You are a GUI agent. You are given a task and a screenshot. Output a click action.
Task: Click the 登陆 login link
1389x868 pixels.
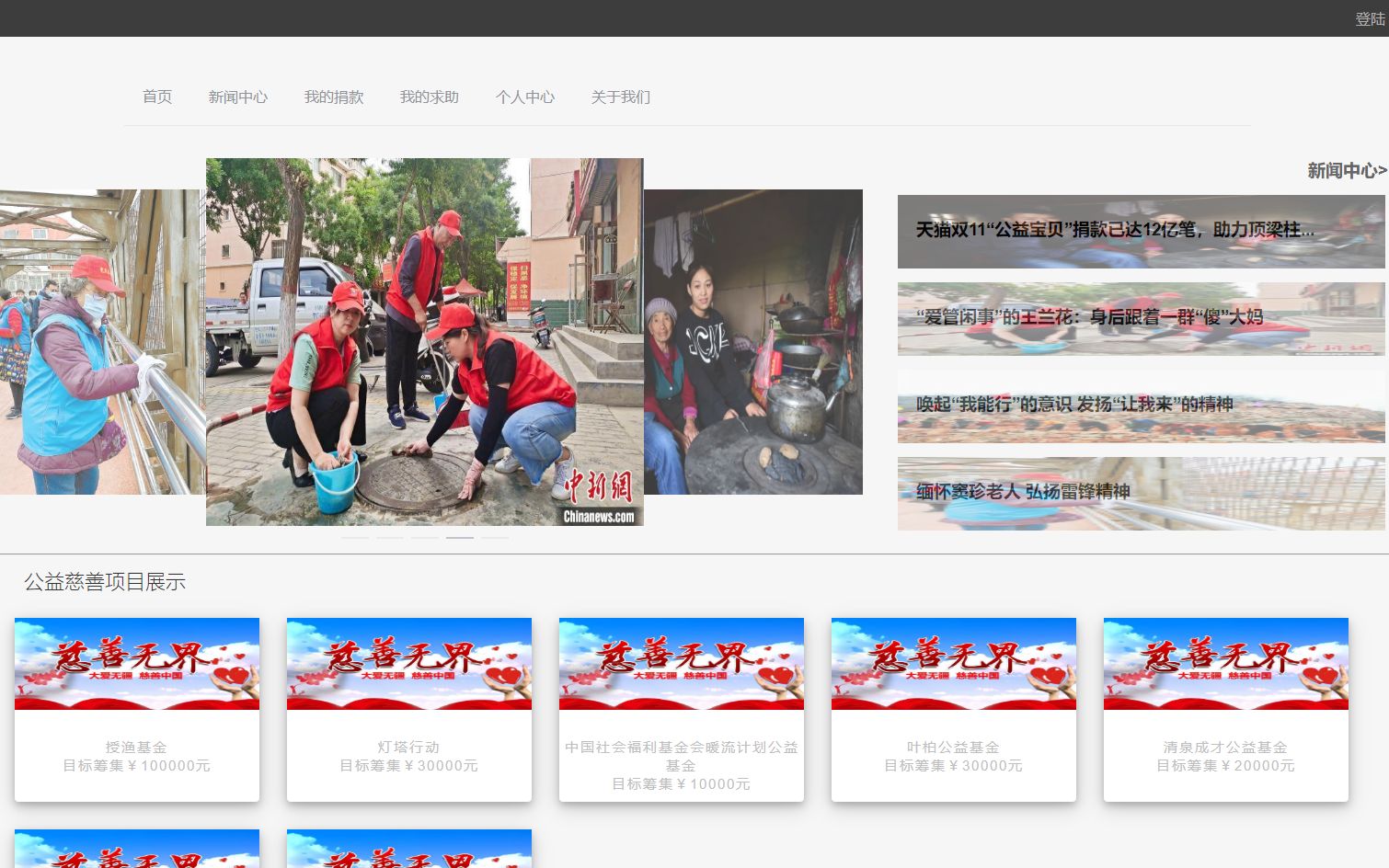point(1370,19)
